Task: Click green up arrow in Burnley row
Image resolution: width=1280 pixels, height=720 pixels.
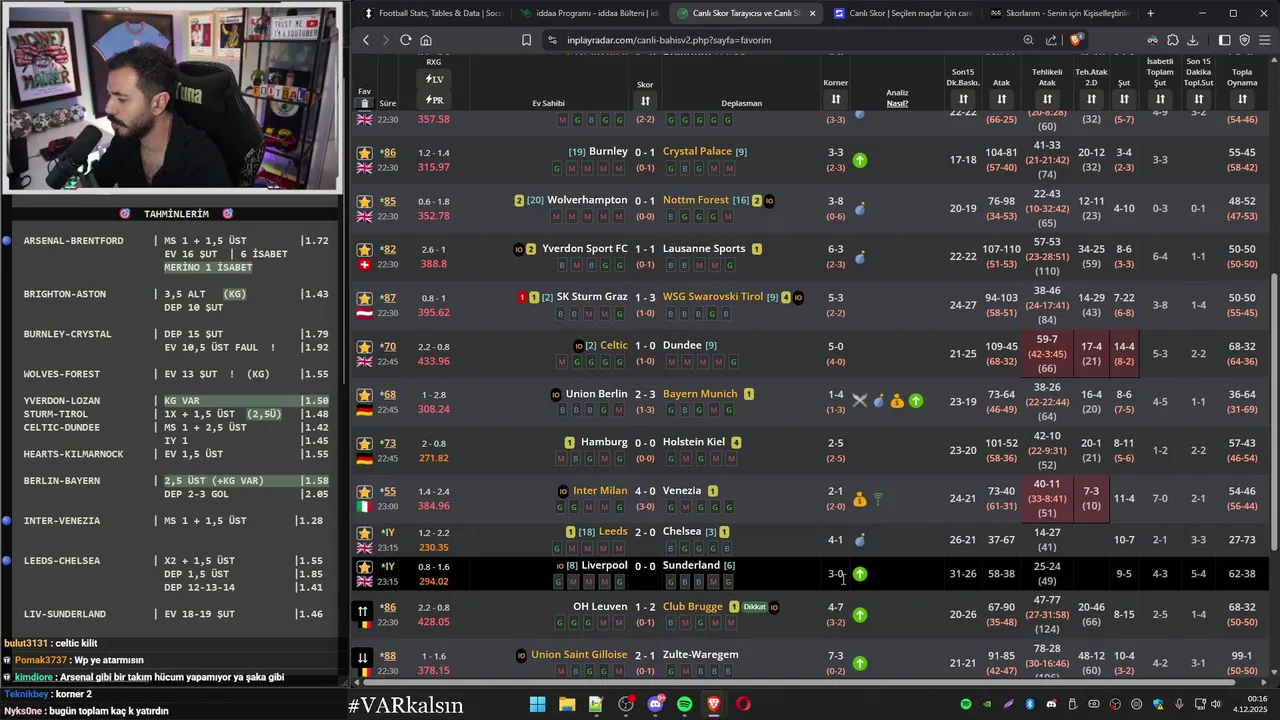Action: coord(860,160)
